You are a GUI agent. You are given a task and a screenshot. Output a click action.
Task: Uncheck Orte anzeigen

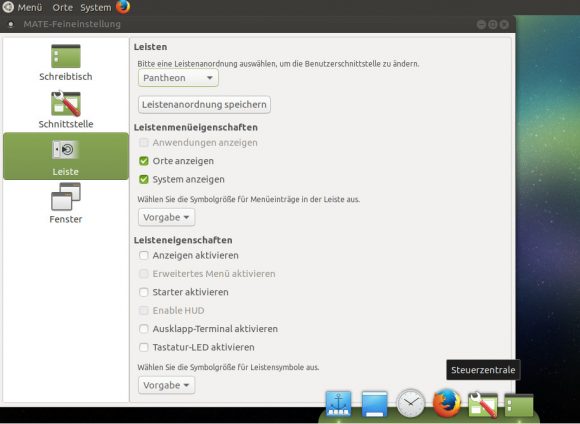pyautogui.click(x=144, y=161)
